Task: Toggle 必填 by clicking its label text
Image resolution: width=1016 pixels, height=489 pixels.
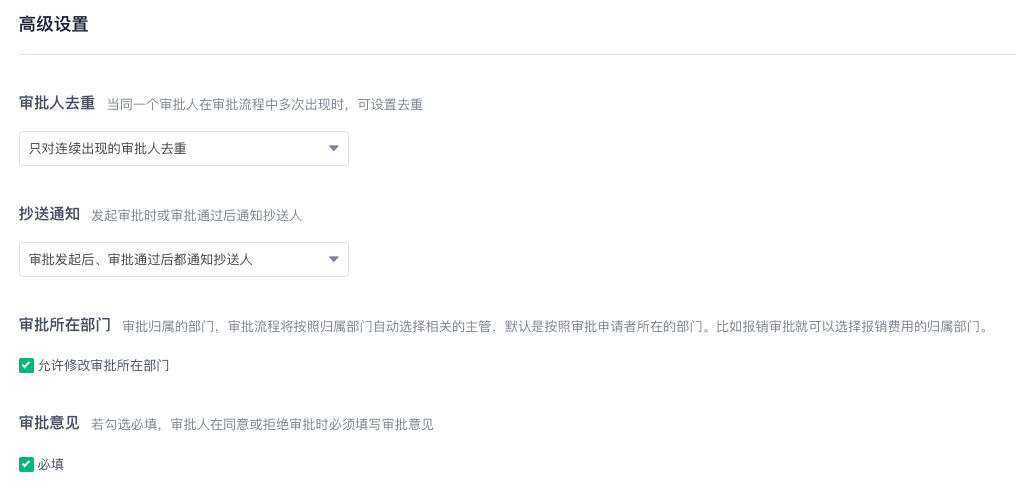Action: click(51, 464)
